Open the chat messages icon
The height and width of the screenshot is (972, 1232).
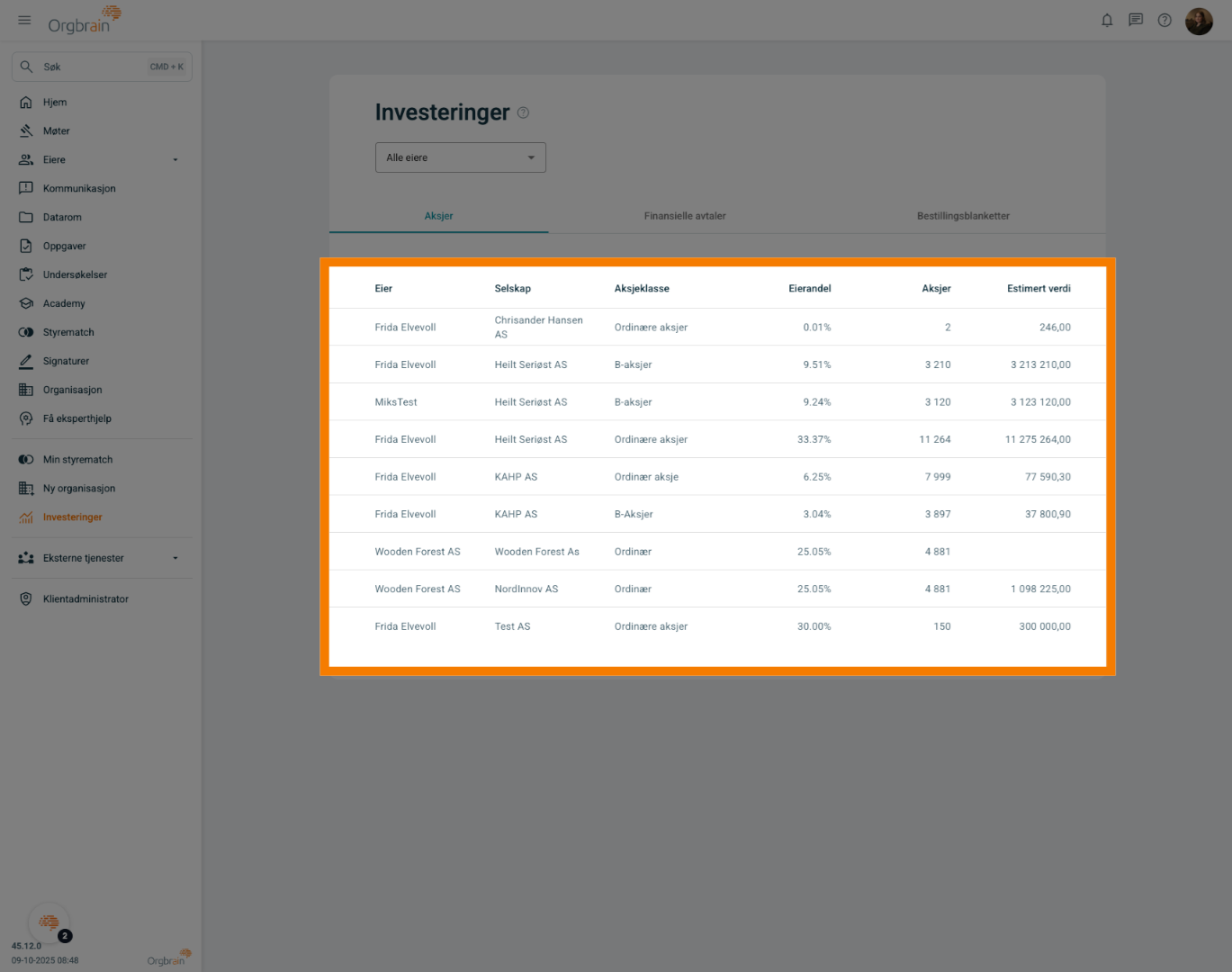pyautogui.click(x=1136, y=20)
